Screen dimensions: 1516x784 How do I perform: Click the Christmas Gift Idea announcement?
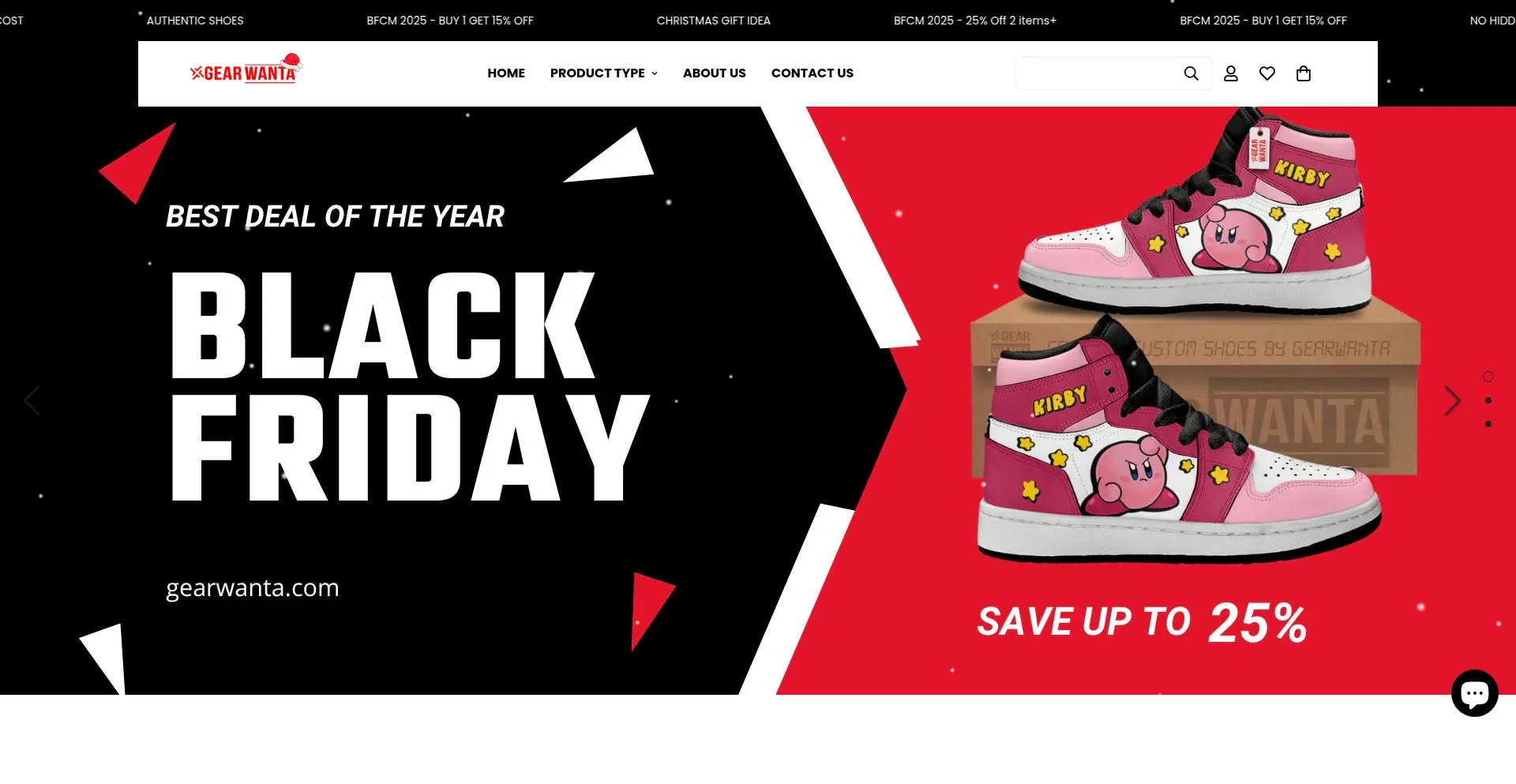pyautogui.click(x=713, y=21)
